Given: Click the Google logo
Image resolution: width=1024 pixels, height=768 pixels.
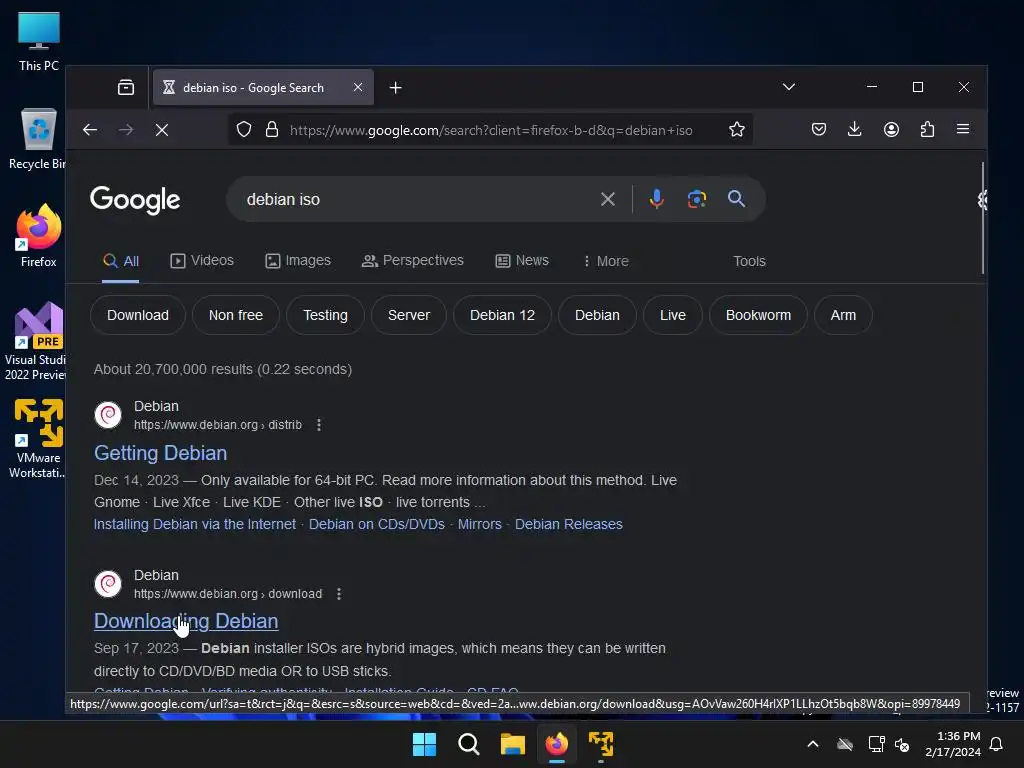Looking at the screenshot, I should [135, 200].
